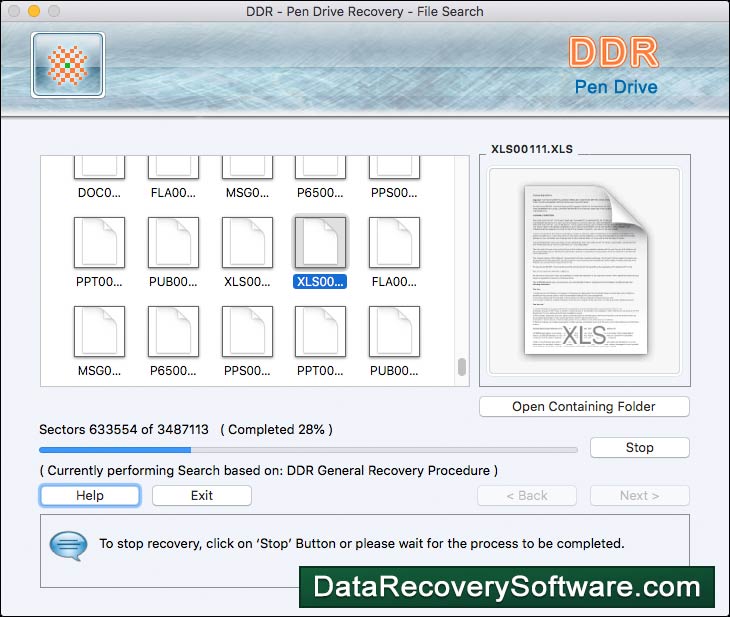
Task: Select the PUB00... file beside the unhighlighted XLS00...
Action: tap(173, 253)
